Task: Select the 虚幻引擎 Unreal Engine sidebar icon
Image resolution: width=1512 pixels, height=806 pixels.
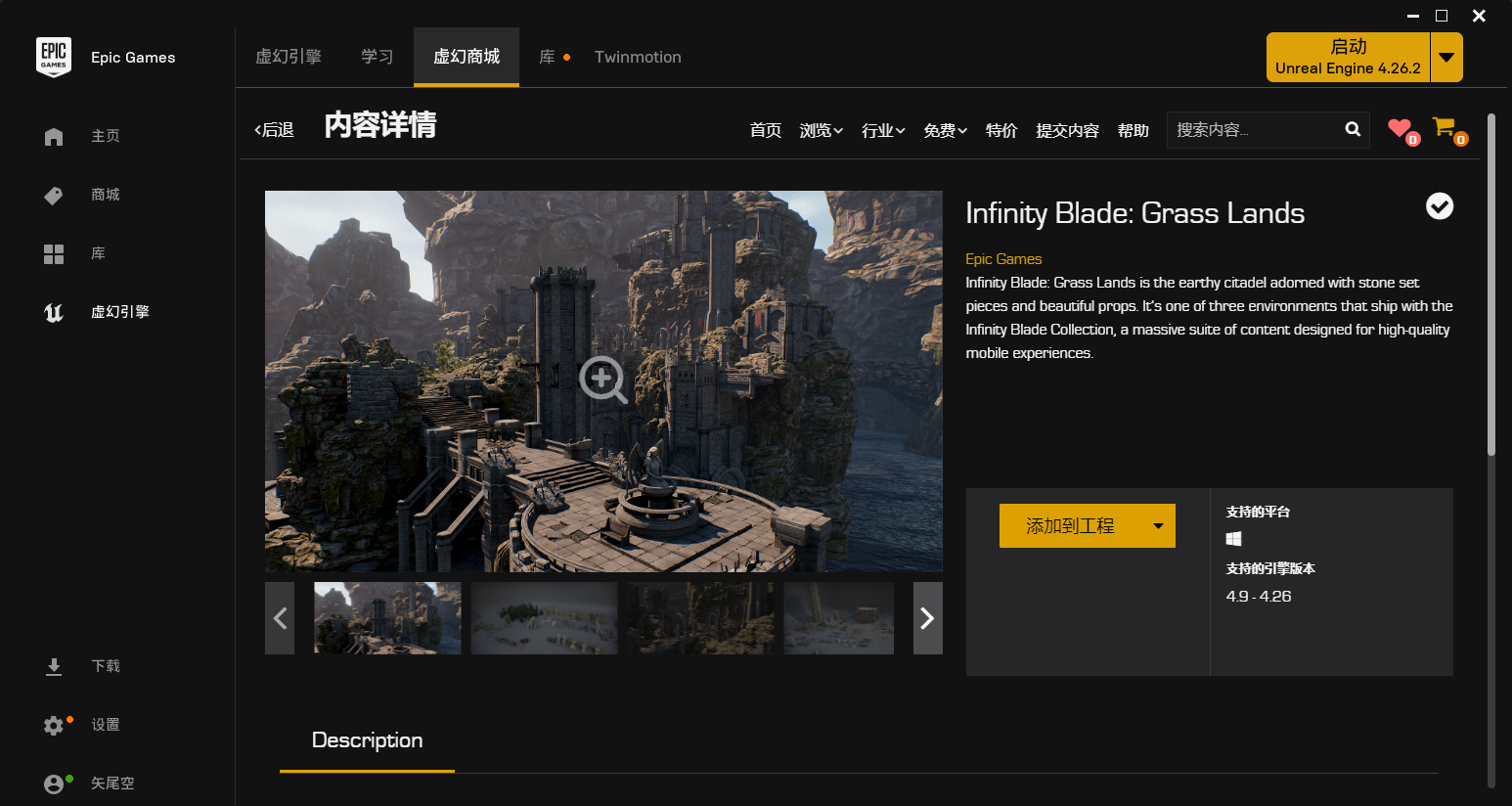Action: [54, 311]
